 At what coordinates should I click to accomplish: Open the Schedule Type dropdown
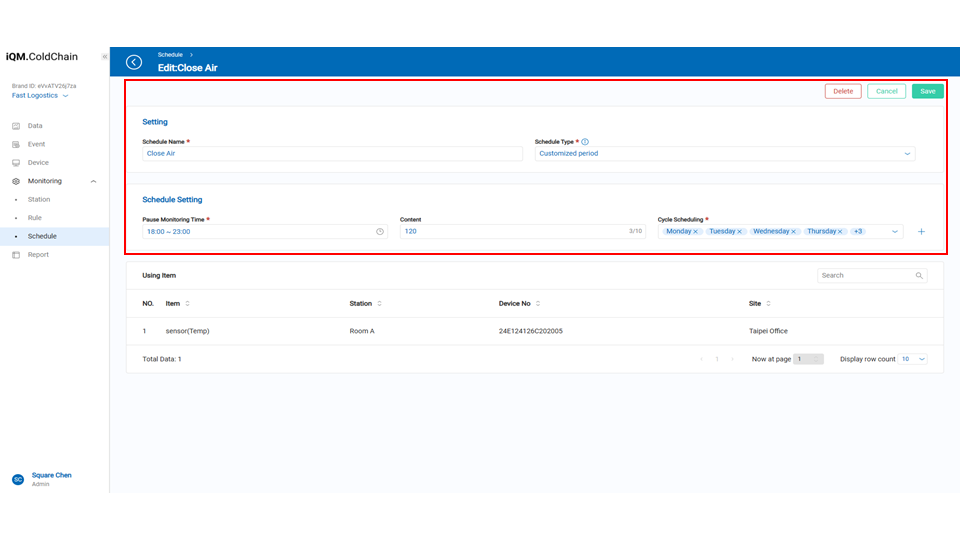pyautogui.click(x=725, y=154)
